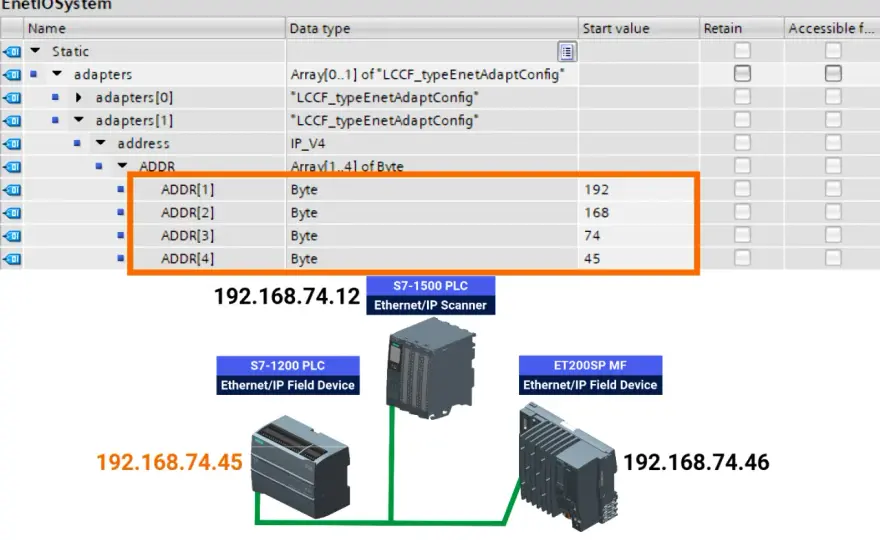Image resolution: width=880 pixels, height=540 pixels.
Task: Click the Accessible f... column header
Action: coord(832,28)
